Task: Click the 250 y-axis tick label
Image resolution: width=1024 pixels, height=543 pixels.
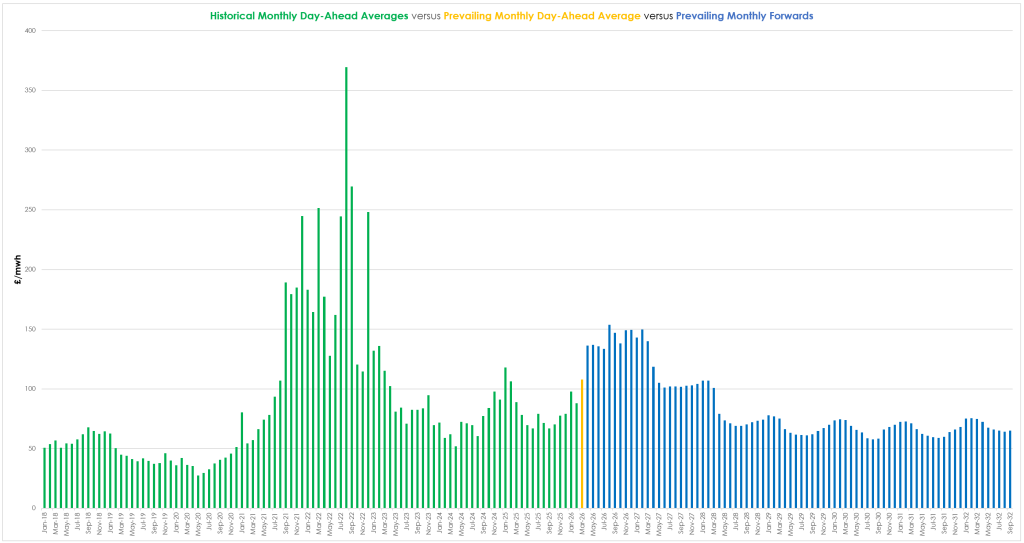Action: pos(30,210)
